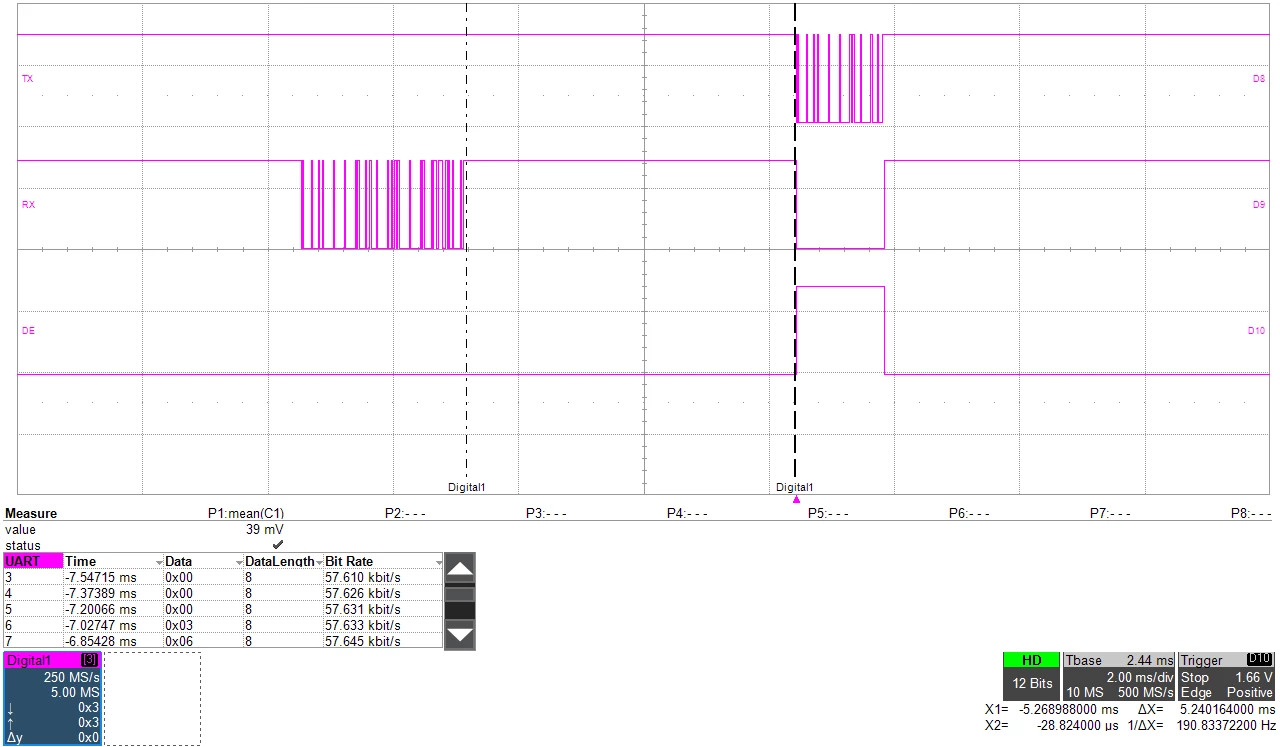Select the Measure table label
Screen dimensions: 1280x747
tap(31, 513)
